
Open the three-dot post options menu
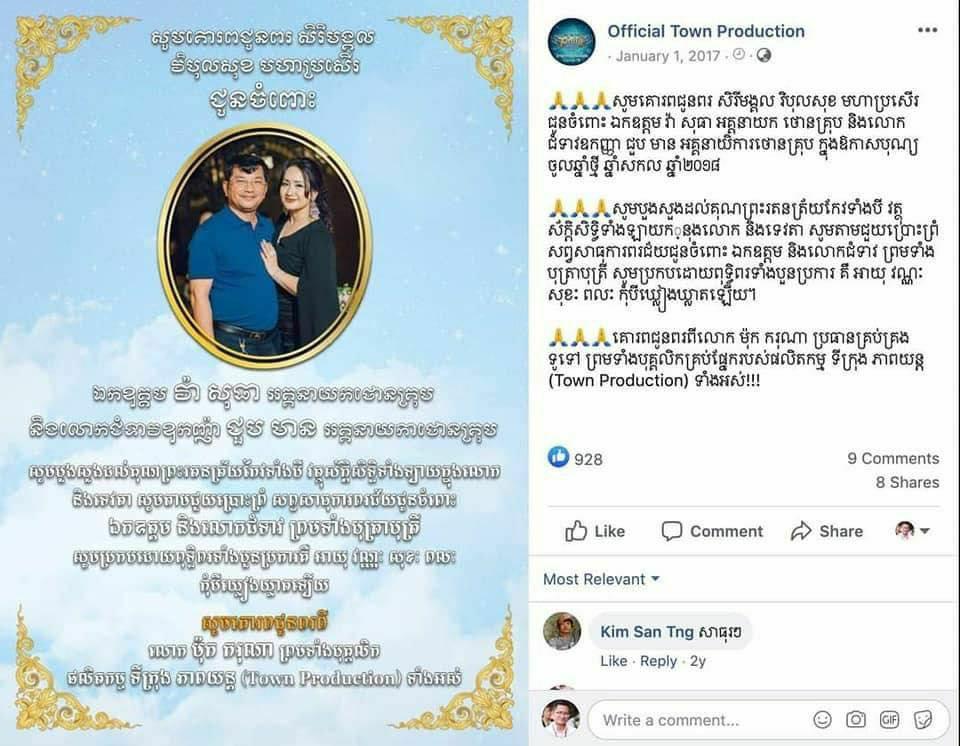click(x=927, y=30)
